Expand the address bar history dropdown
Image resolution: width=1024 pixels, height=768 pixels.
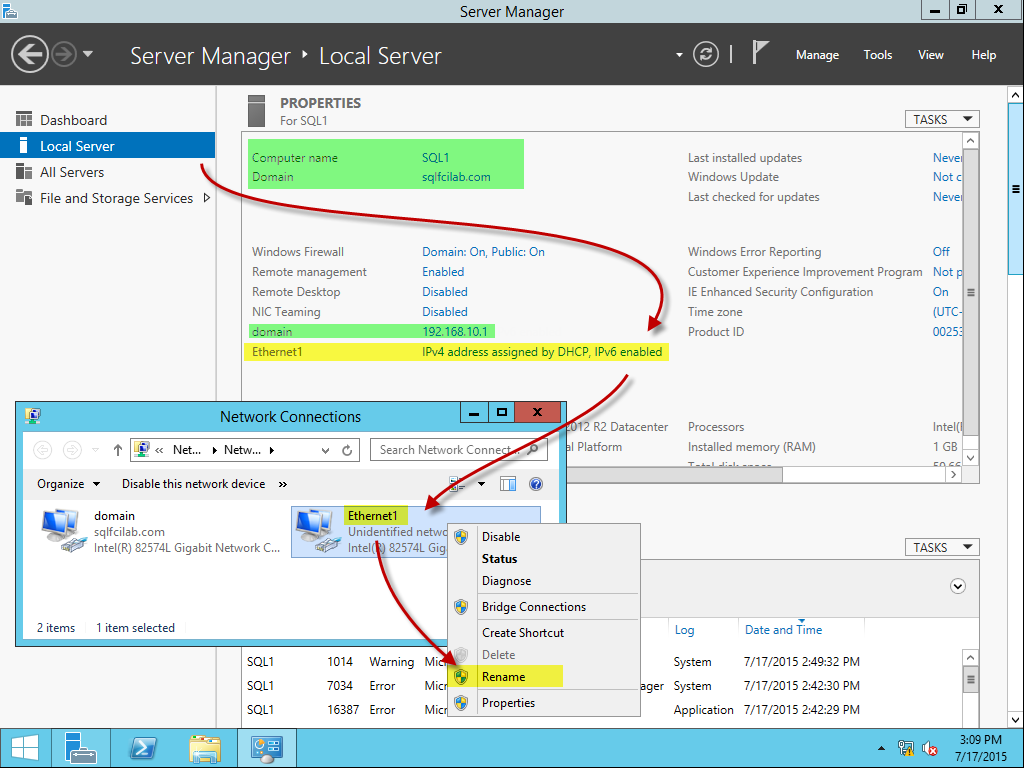coord(325,450)
